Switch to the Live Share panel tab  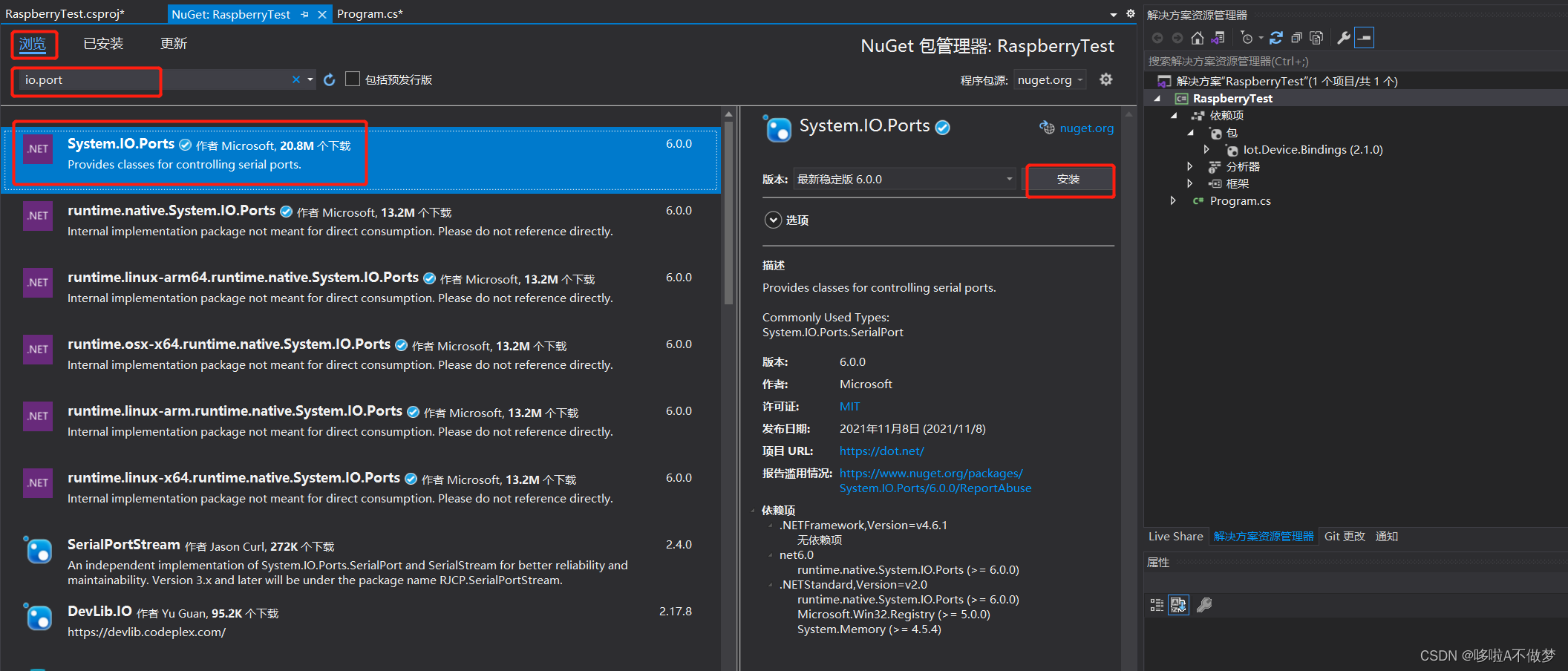[1176, 537]
